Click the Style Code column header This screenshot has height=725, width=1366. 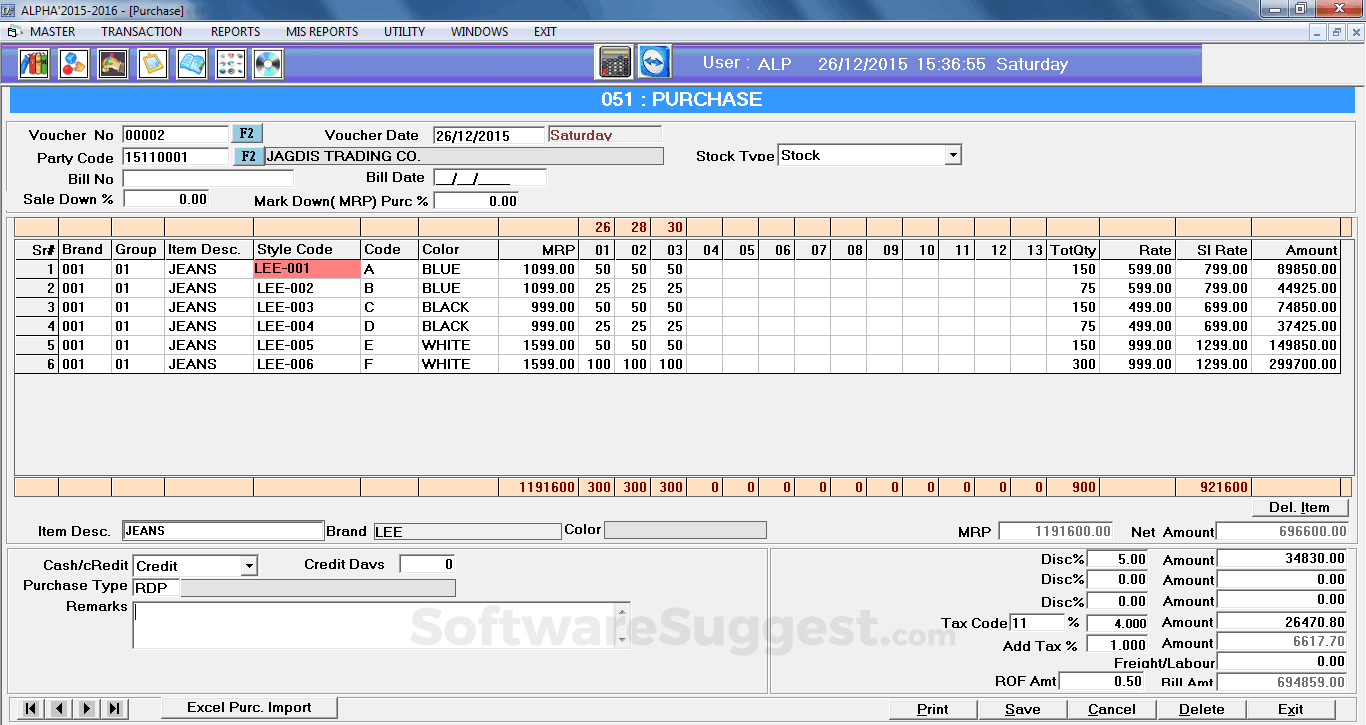307,250
